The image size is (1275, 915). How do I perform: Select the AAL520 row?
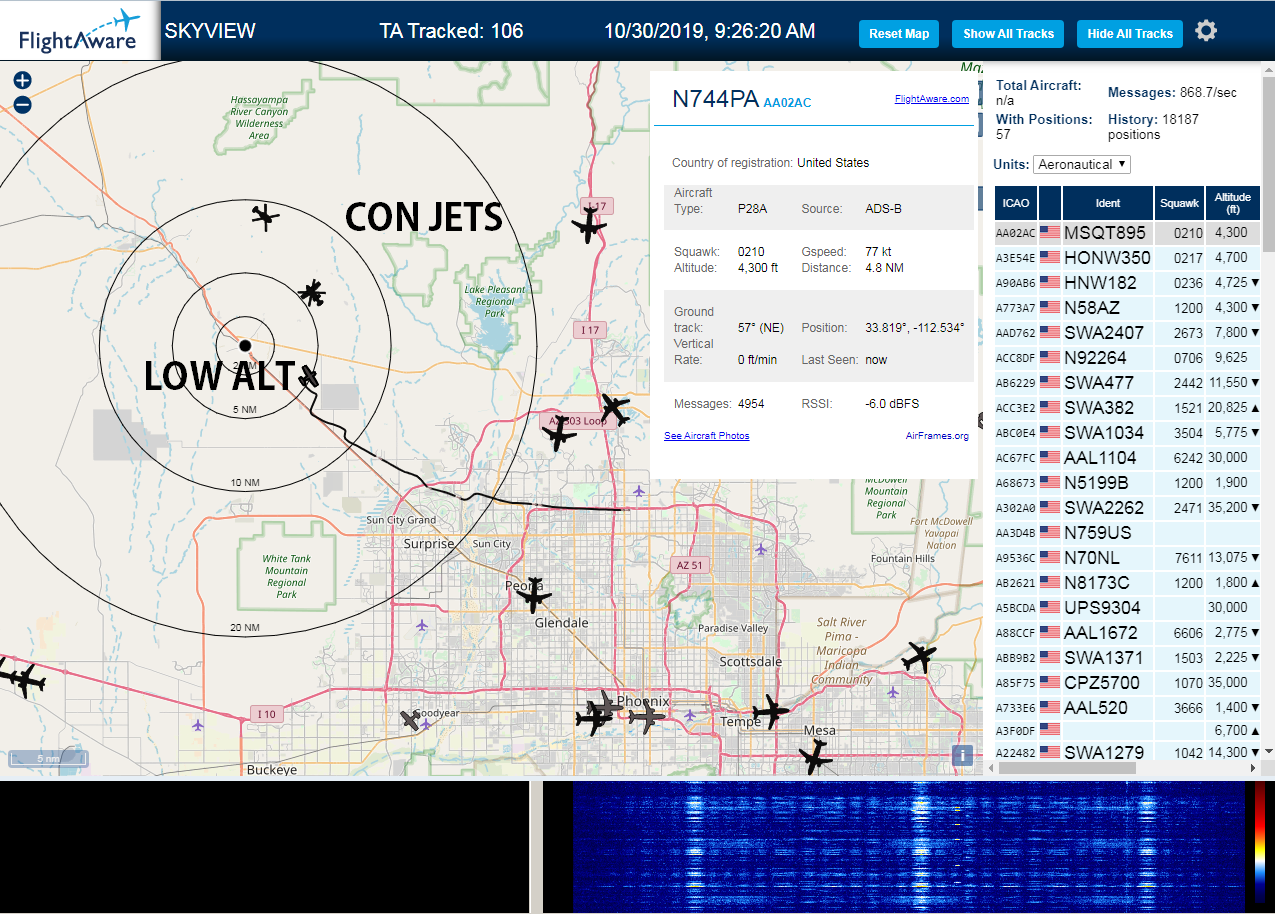point(1128,707)
